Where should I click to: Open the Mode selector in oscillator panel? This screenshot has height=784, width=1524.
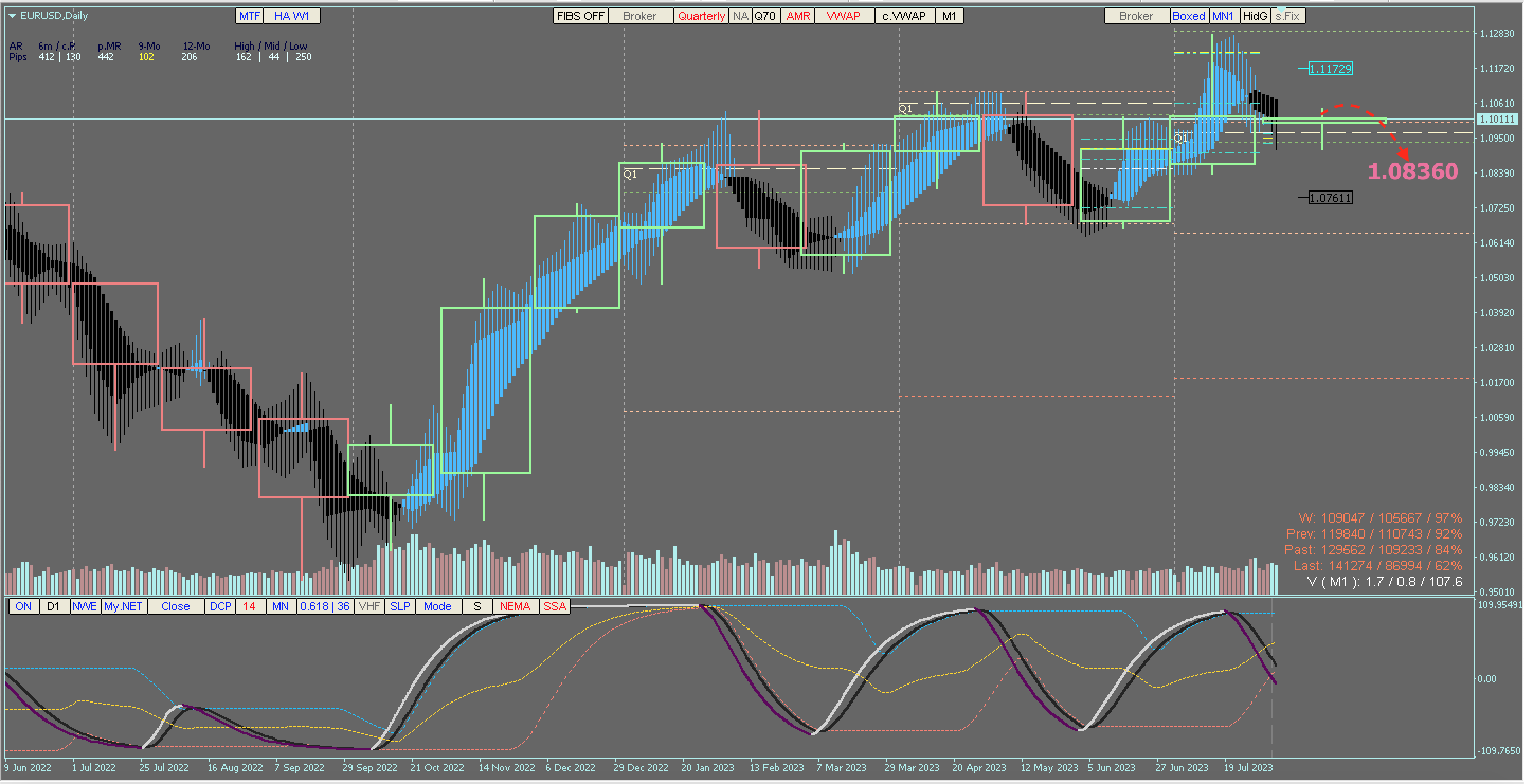[437, 606]
